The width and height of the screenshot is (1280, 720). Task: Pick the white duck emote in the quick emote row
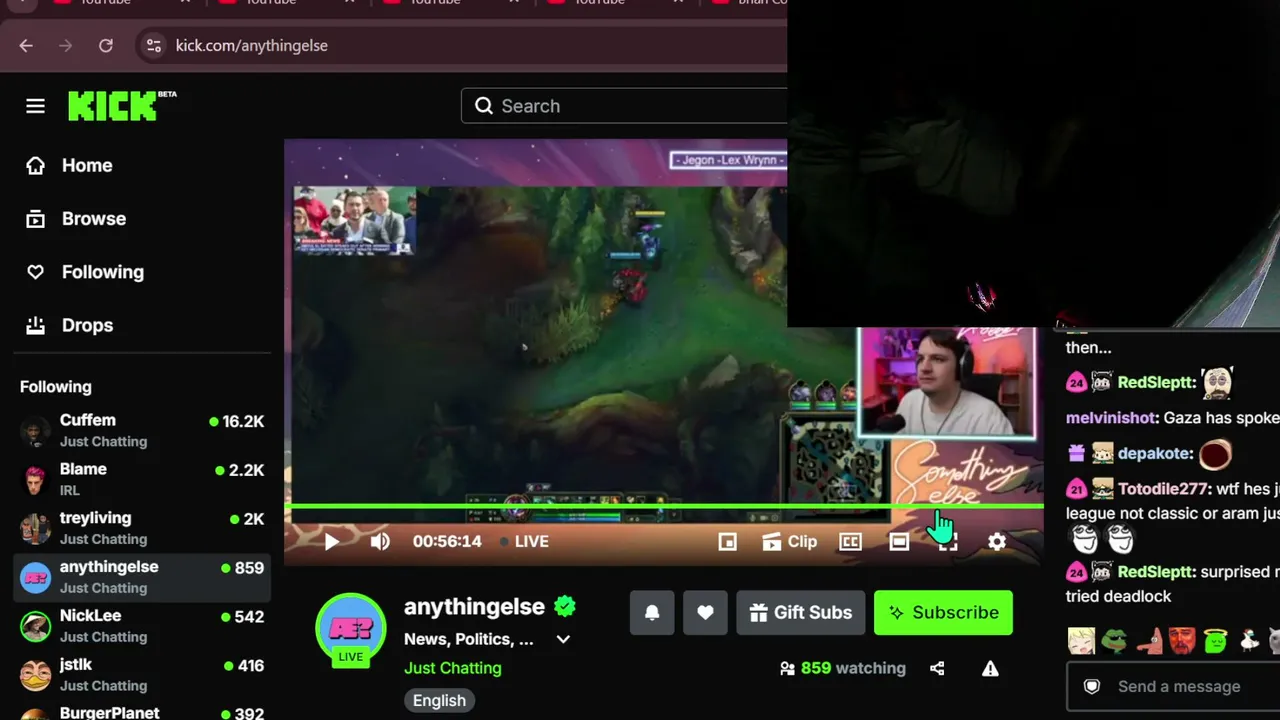click(x=1249, y=641)
